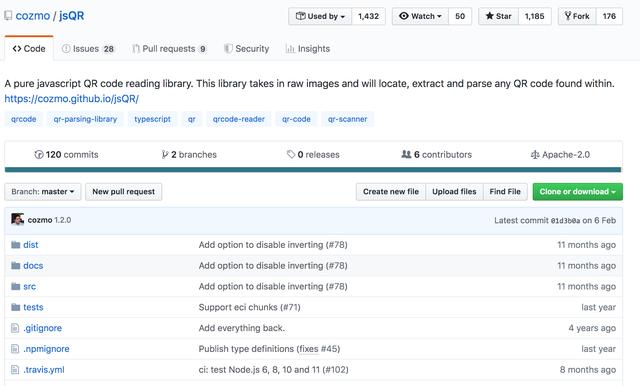Select the qr-scanner topic tag

(347, 119)
